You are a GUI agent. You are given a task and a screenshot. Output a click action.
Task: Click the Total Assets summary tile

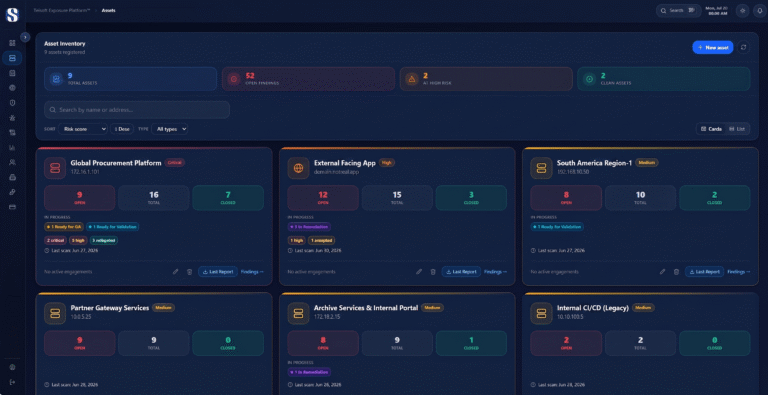click(130, 79)
